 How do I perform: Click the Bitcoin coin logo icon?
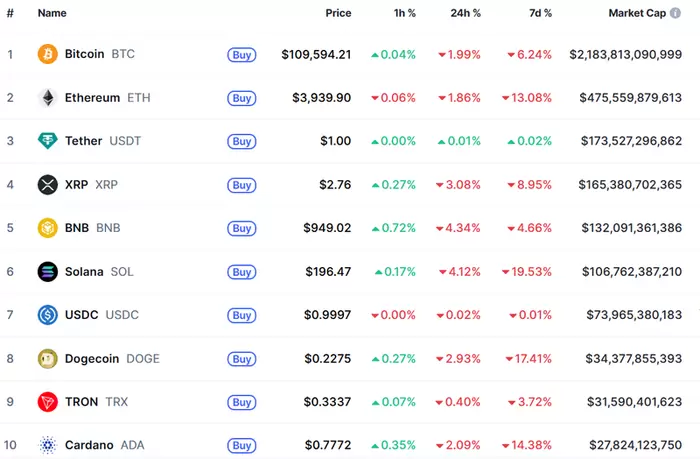click(x=47, y=54)
